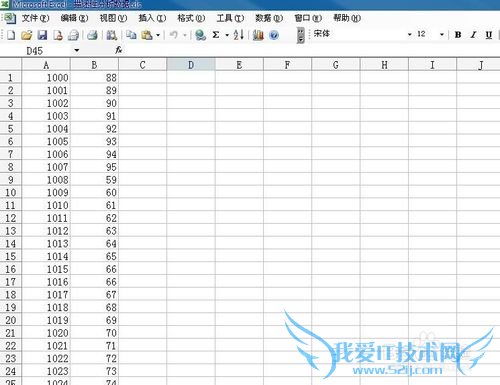Click the Email toolbar icon after Permission
500x385 pixels.
pos(73,35)
